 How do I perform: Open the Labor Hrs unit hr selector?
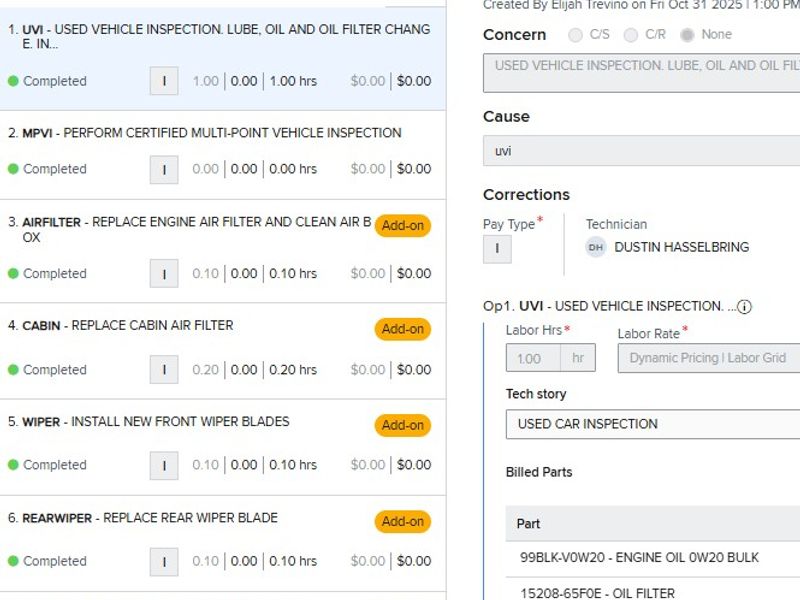point(578,358)
